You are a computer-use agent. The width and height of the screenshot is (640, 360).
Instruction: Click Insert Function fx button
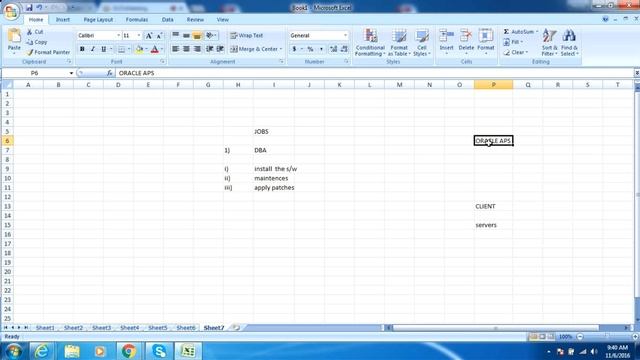(x=109, y=73)
